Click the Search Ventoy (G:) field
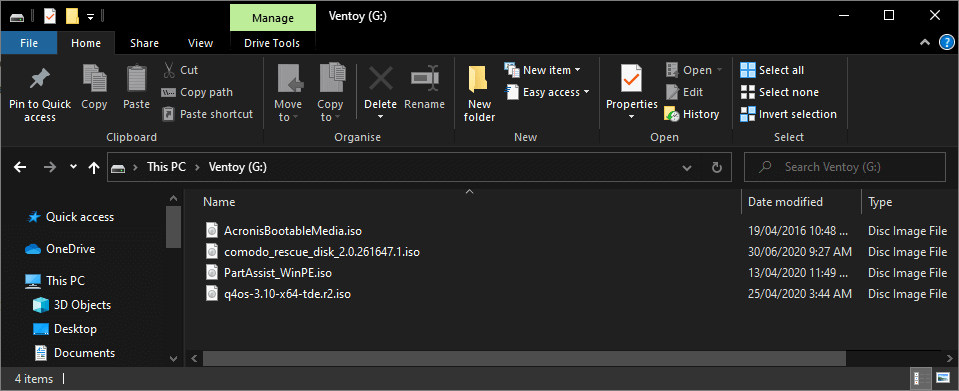The width and height of the screenshot is (959, 391). point(845,167)
